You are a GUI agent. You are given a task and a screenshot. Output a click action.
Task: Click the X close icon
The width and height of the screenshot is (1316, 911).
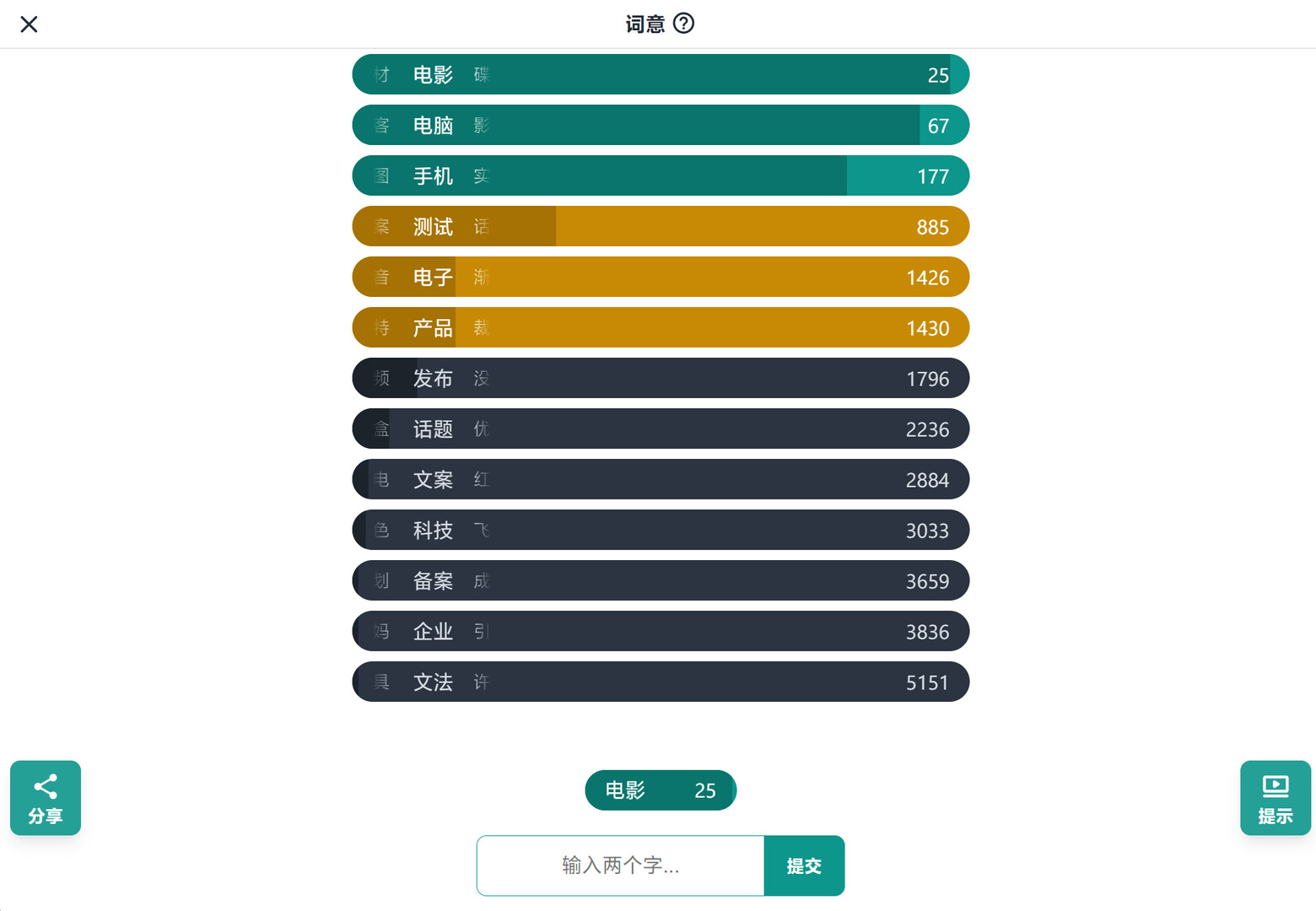point(29,24)
